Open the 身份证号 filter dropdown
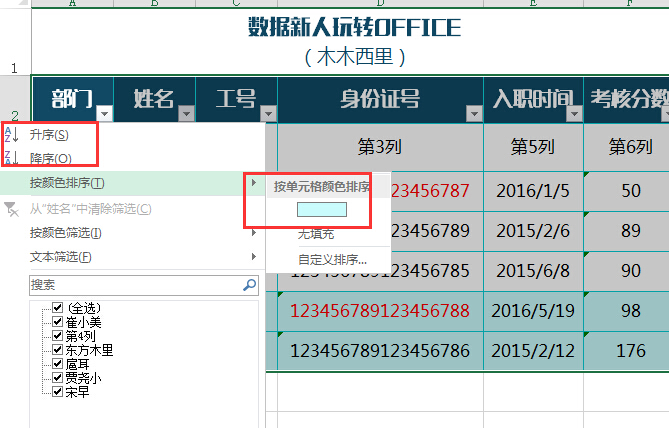The height and width of the screenshot is (428, 669). 474,114
